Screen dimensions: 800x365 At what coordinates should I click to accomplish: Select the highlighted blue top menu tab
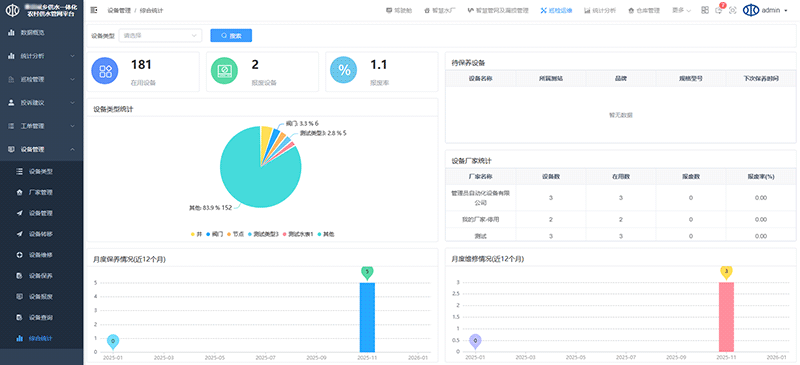[556, 10]
